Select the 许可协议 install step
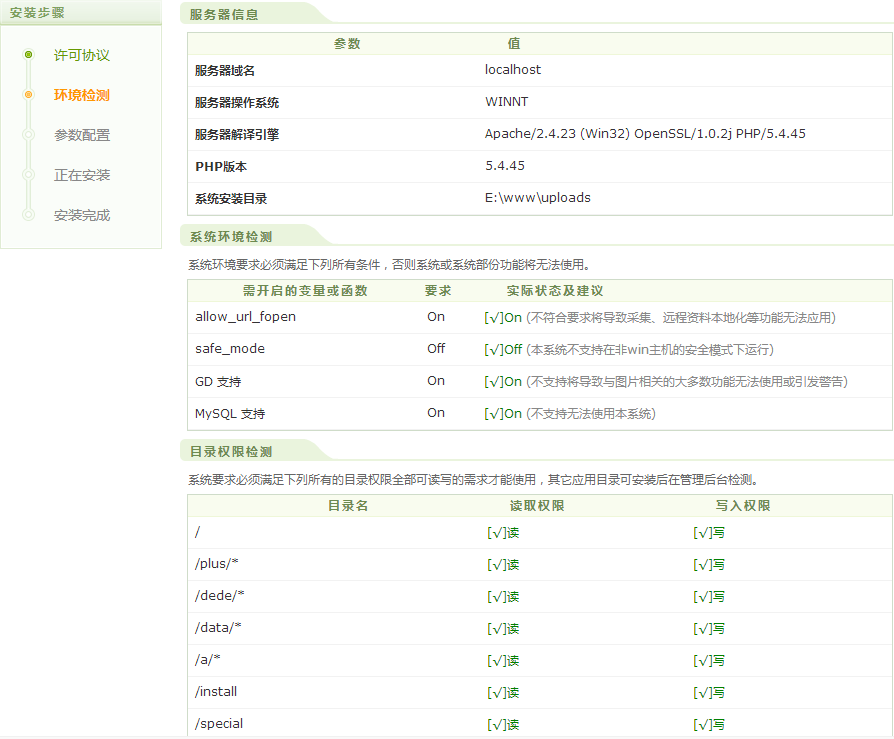894x739 pixels. 82,55
